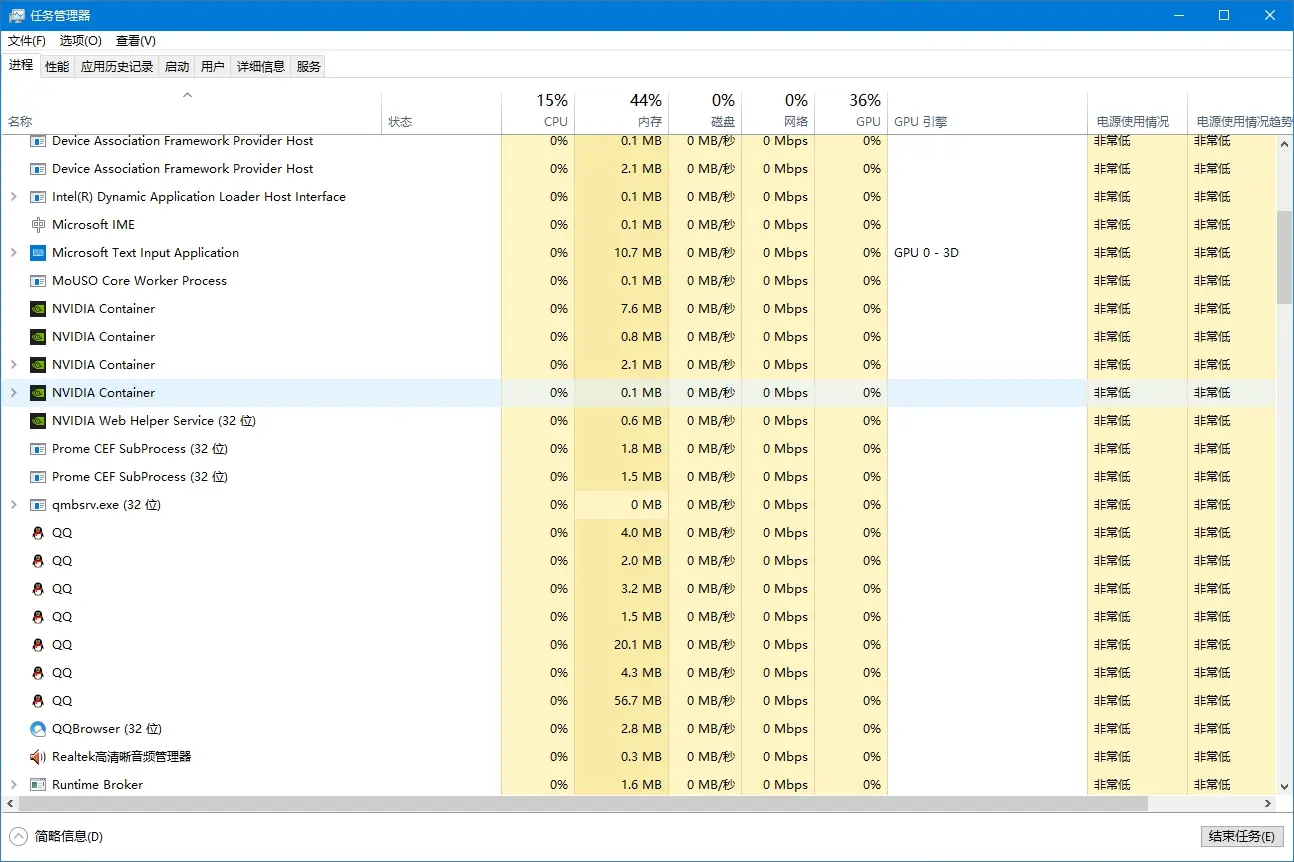Image resolution: width=1294 pixels, height=862 pixels.
Task: Sort by the 内存 column header
Action: click(x=622, y=111)
